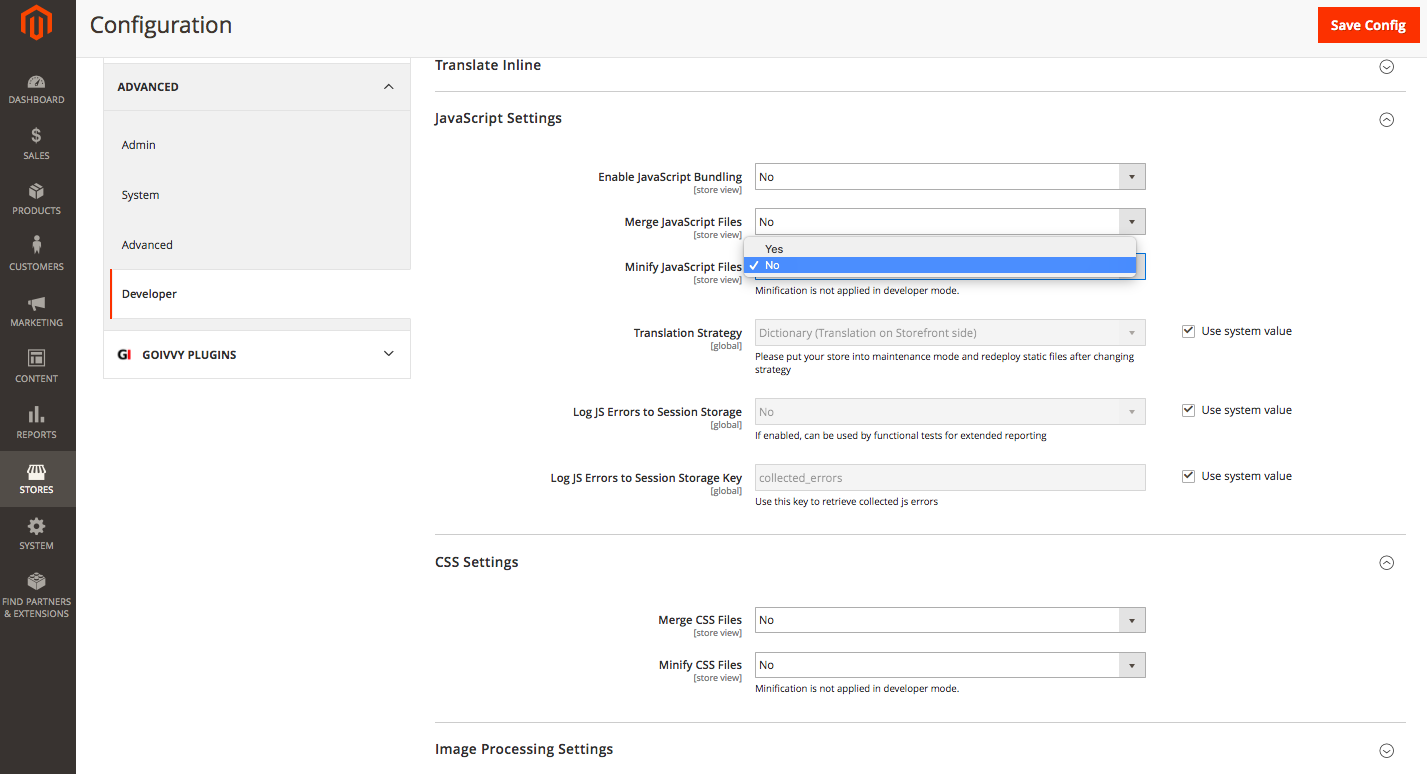Expand the Image Processing Settings section
The width and height of the screenshot is (1427, 774).
coord(1386,750)
